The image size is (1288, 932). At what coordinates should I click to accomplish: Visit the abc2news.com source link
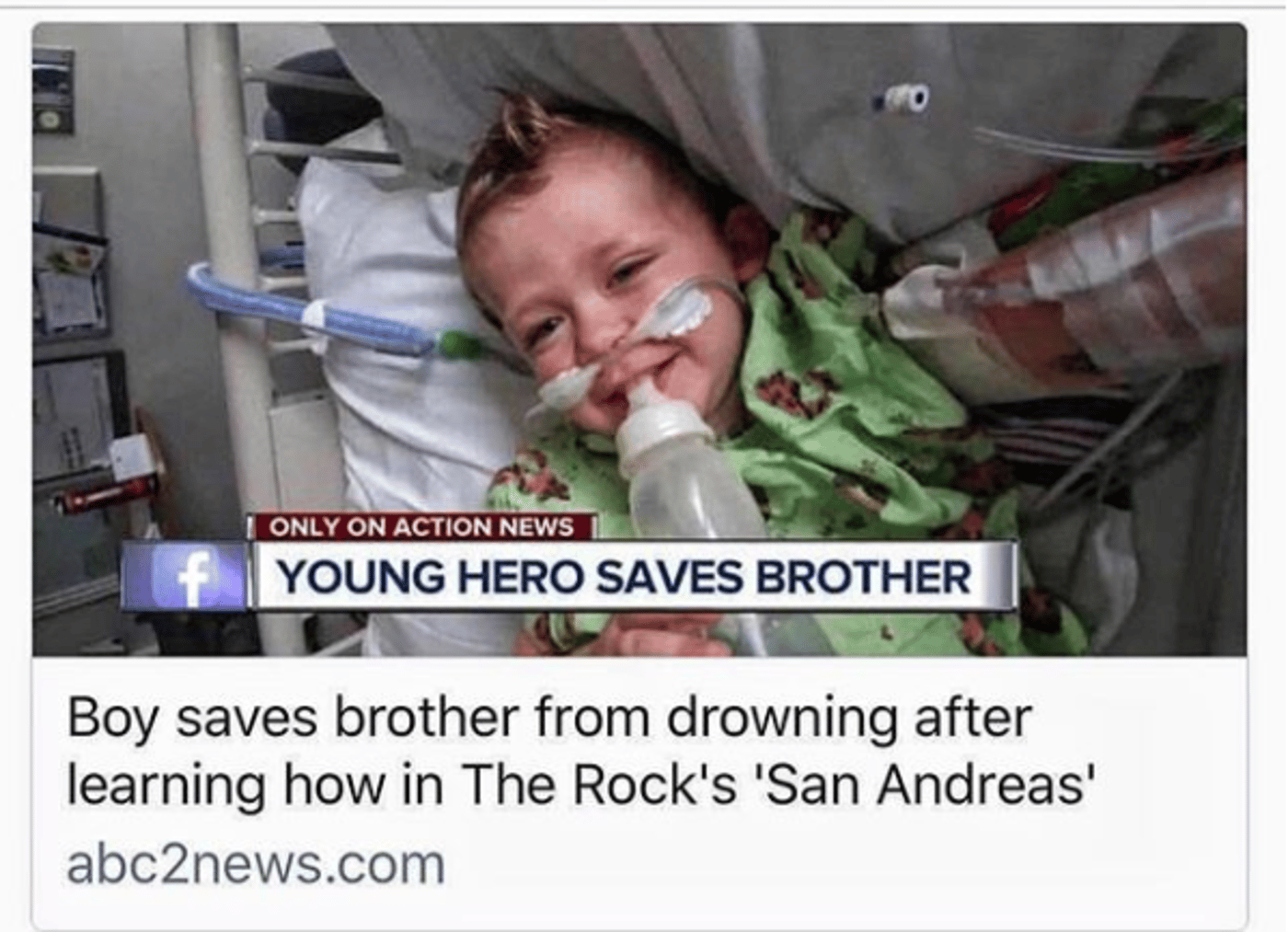tap(256, 865)
